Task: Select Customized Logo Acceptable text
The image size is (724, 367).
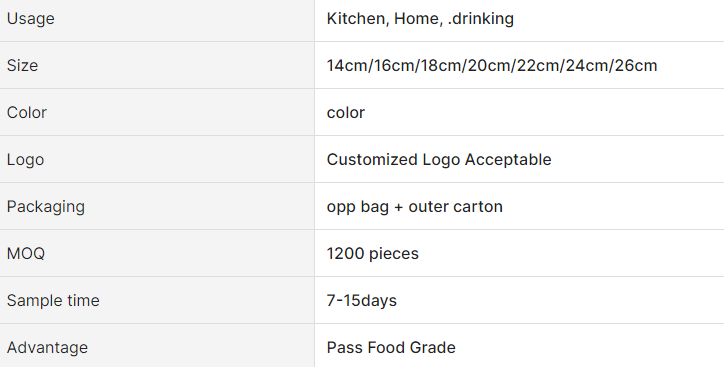Action: 439,160
